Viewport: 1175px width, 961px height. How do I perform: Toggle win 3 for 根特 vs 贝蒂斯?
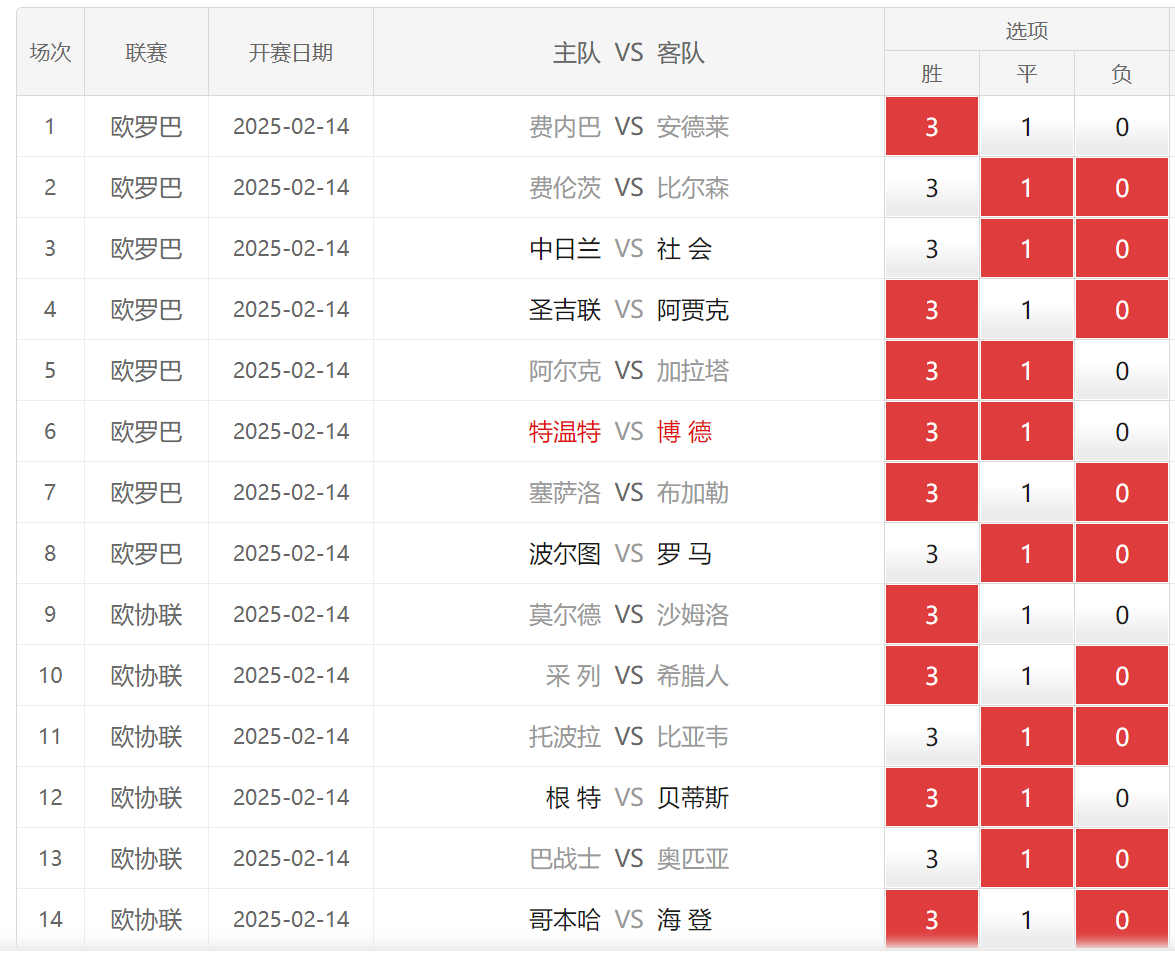click(x=931, y=798)
